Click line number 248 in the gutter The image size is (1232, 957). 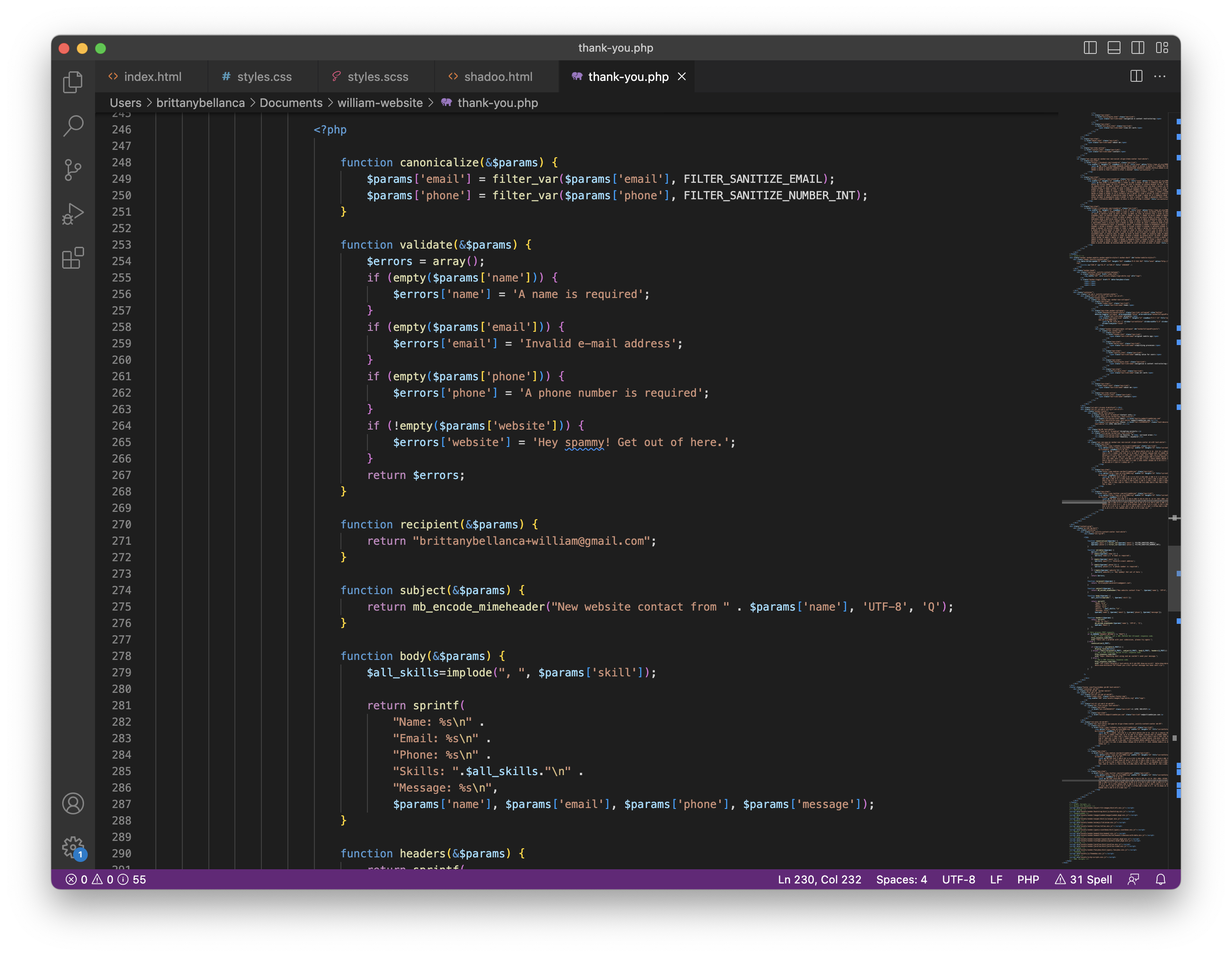pos(121,163)
